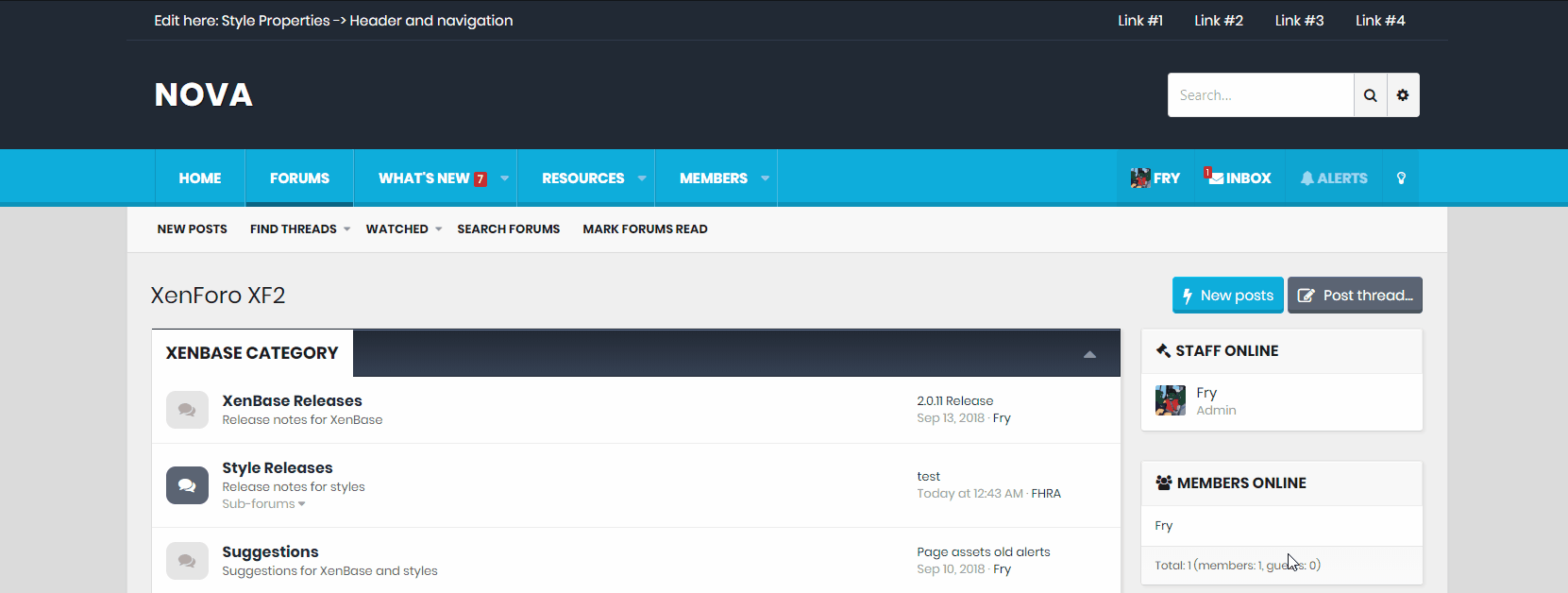The image size is (1568, 593).
Task: Click Mark Forums Read
Action: 645,229
